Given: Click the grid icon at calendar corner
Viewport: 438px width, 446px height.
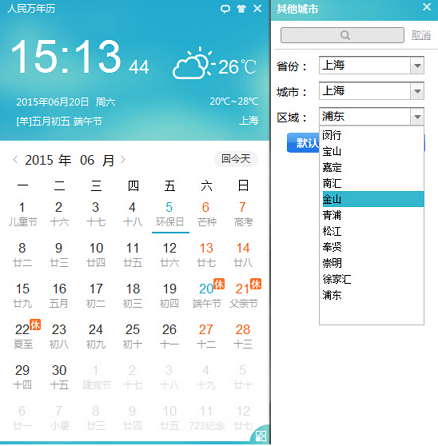Looking at the screenshot, I should click(x=261, y=435).
